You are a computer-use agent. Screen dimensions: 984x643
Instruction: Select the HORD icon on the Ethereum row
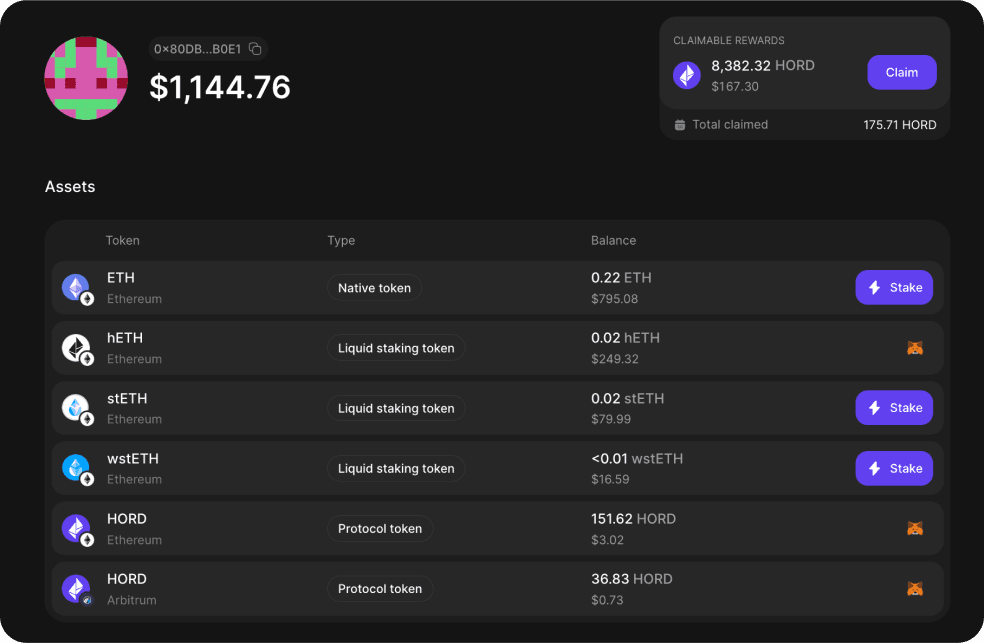(x=76, y=528)
